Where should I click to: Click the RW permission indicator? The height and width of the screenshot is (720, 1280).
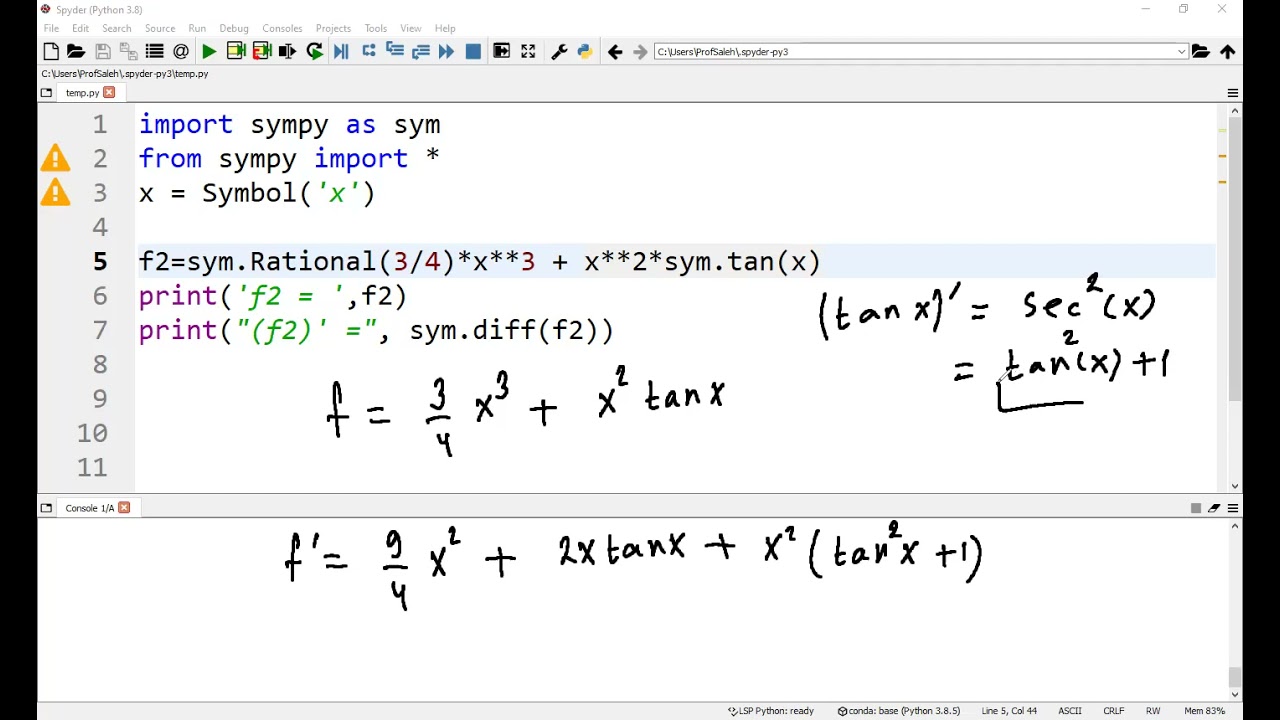(x=1153, y=711)
